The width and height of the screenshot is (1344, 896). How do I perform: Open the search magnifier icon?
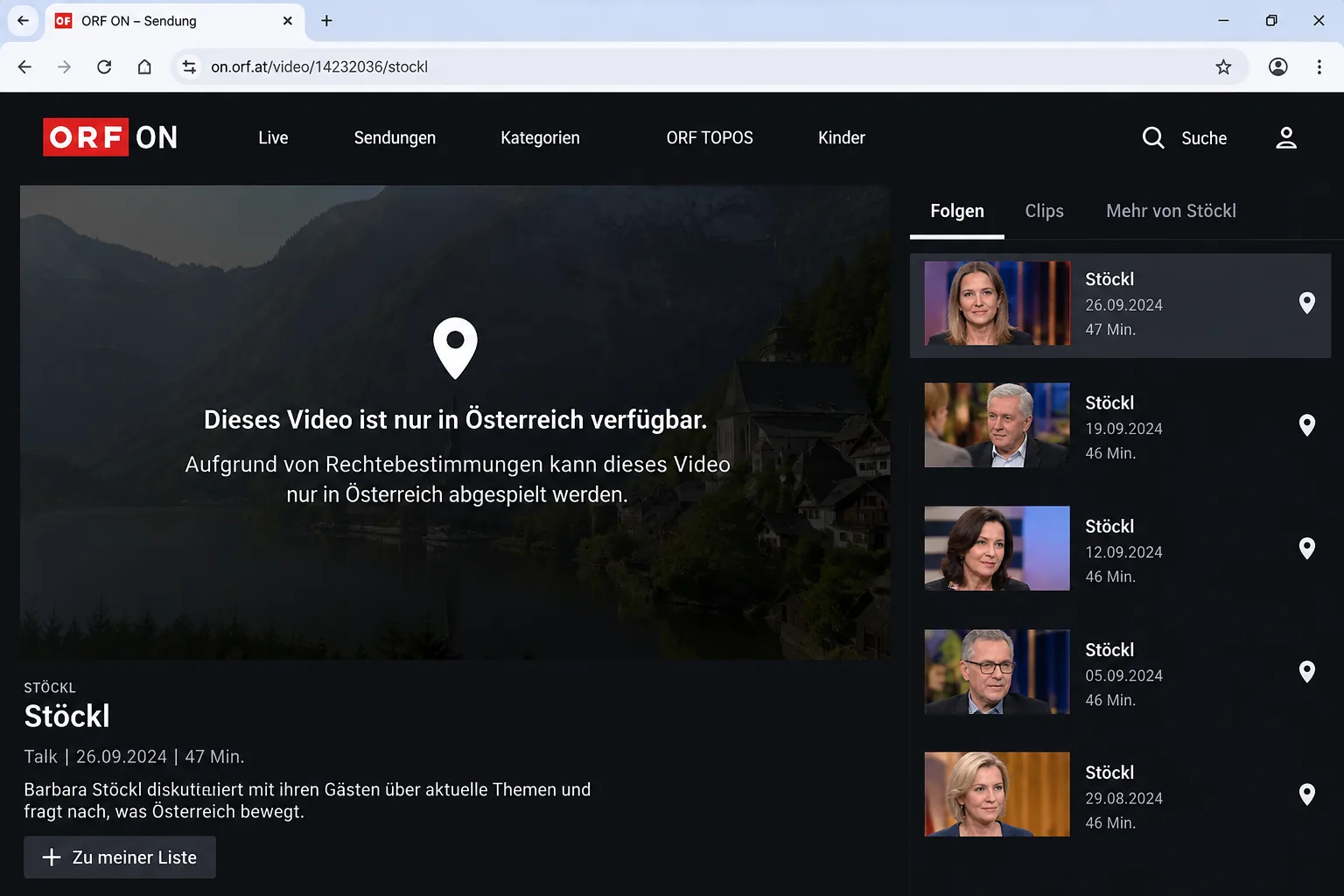pyautogui.click(x=1153, y=137)
